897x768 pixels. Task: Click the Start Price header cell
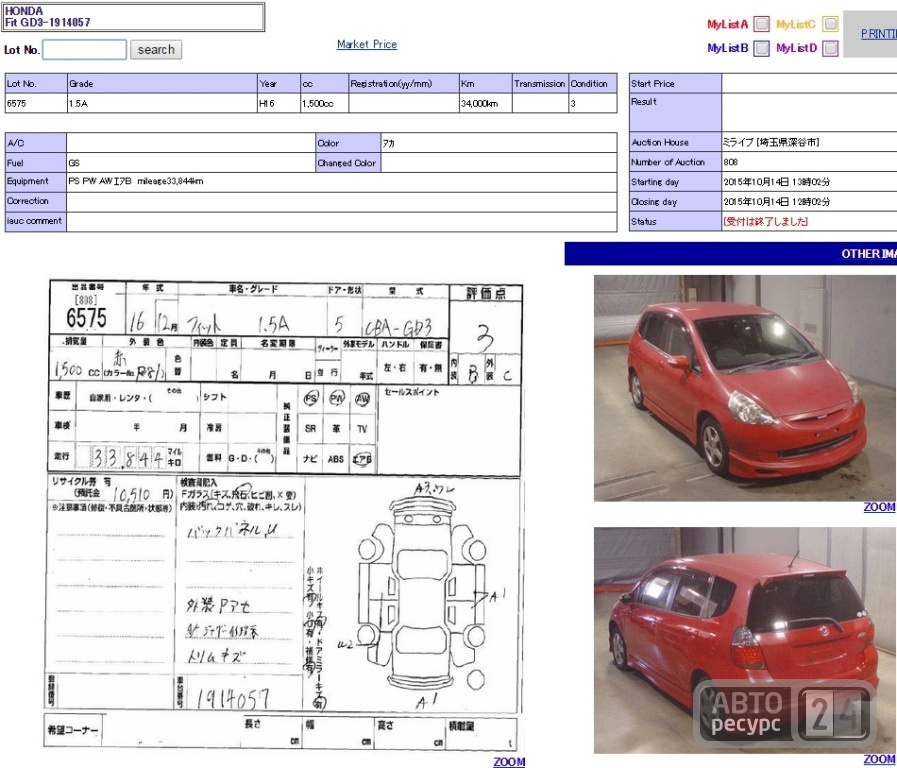[675, 83]
